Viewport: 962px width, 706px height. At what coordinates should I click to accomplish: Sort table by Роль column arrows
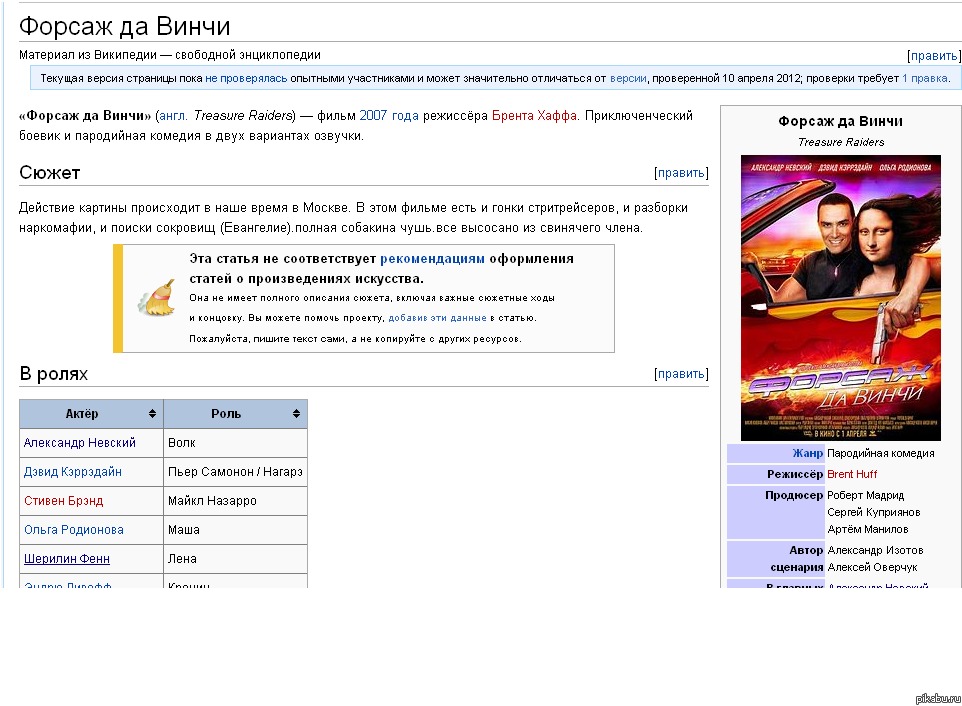tap(296, 414)
